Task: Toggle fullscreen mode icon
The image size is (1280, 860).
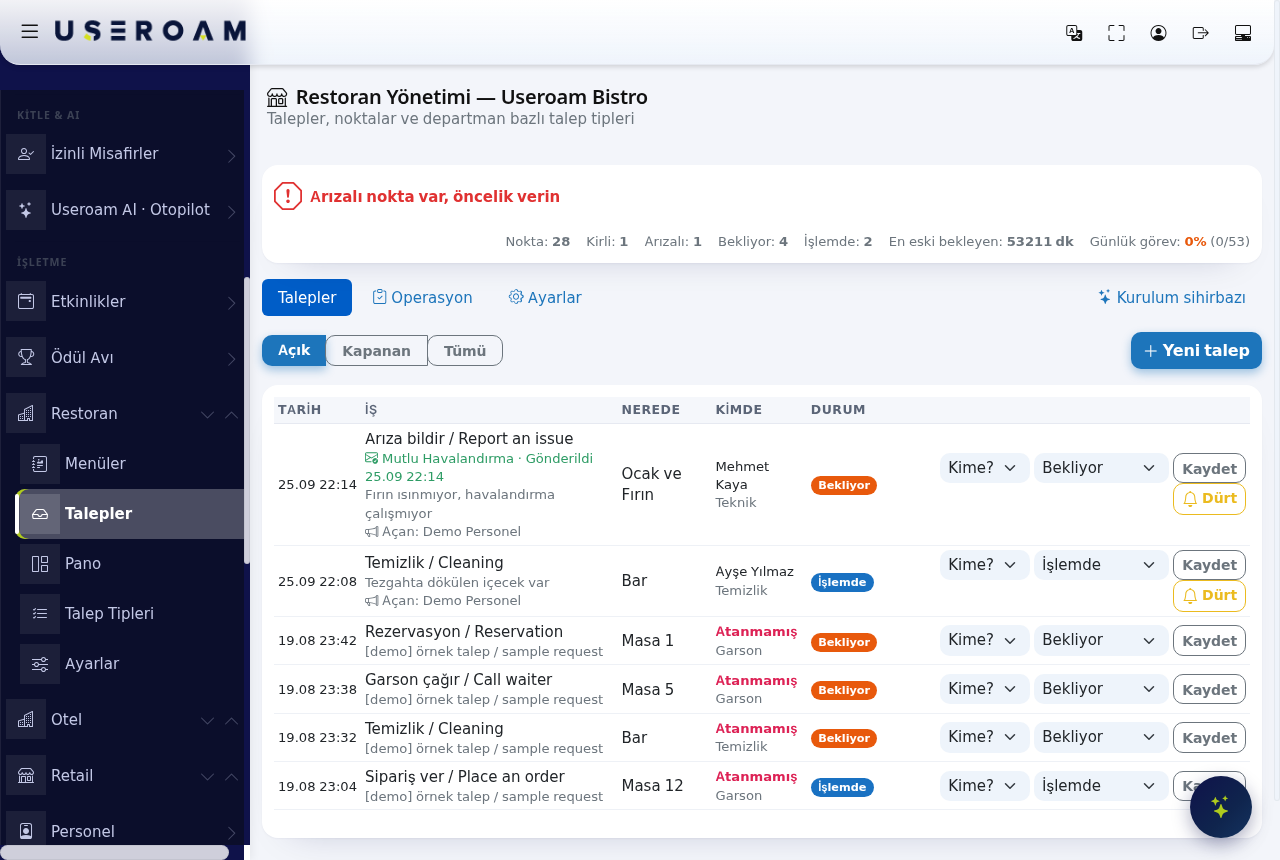Action: point(1116,33)
